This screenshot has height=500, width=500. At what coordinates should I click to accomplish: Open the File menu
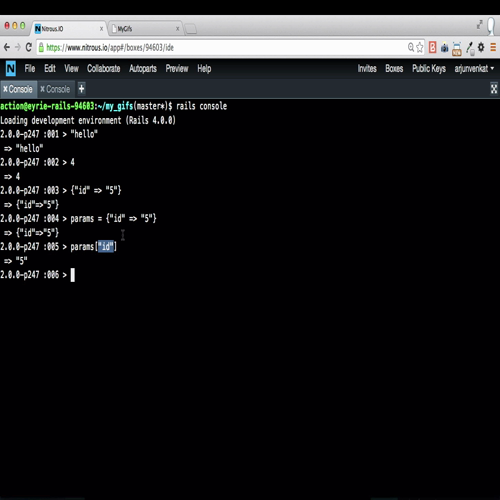tap(30, 69)
